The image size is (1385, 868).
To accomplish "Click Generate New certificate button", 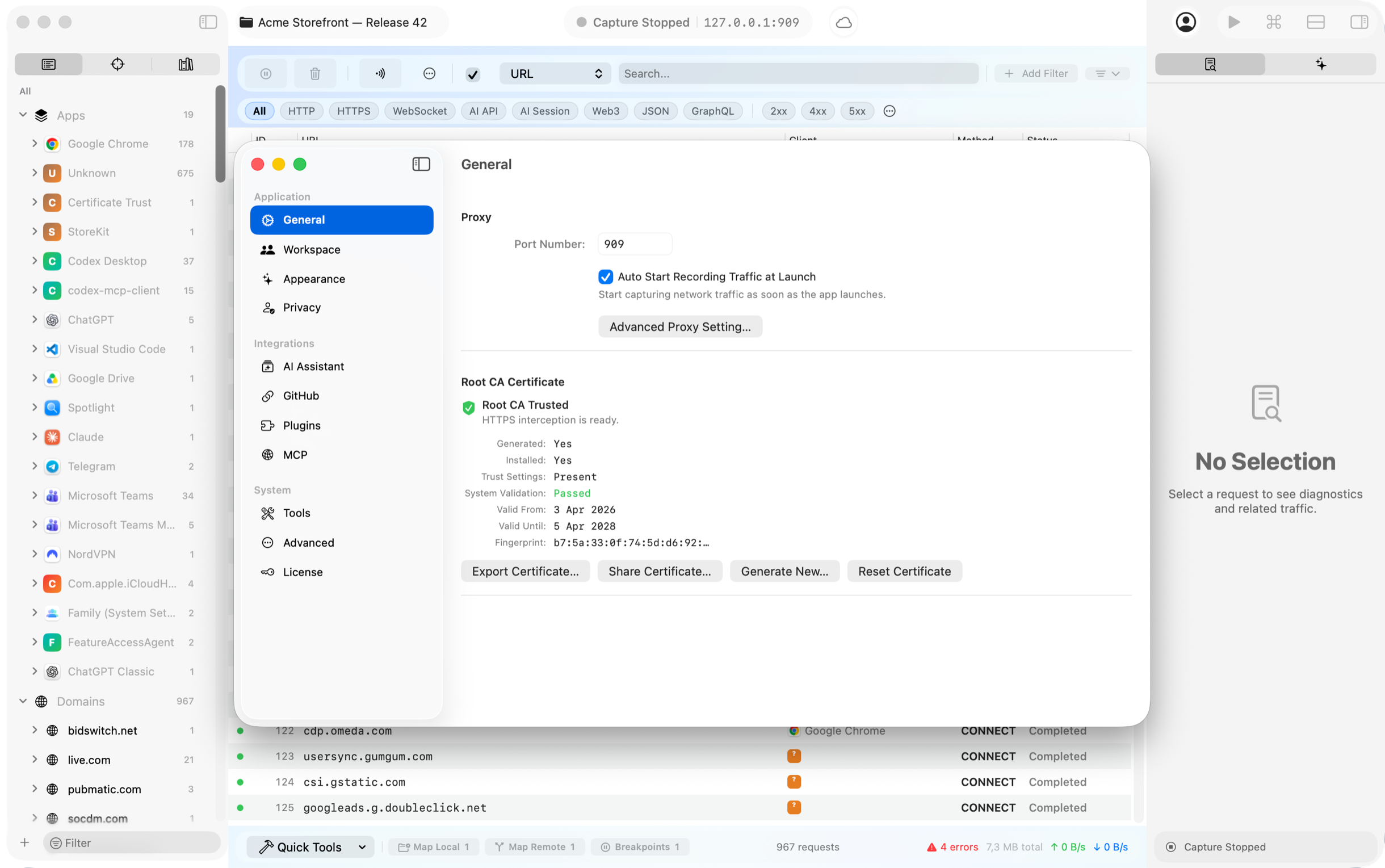I will [784, 571].
